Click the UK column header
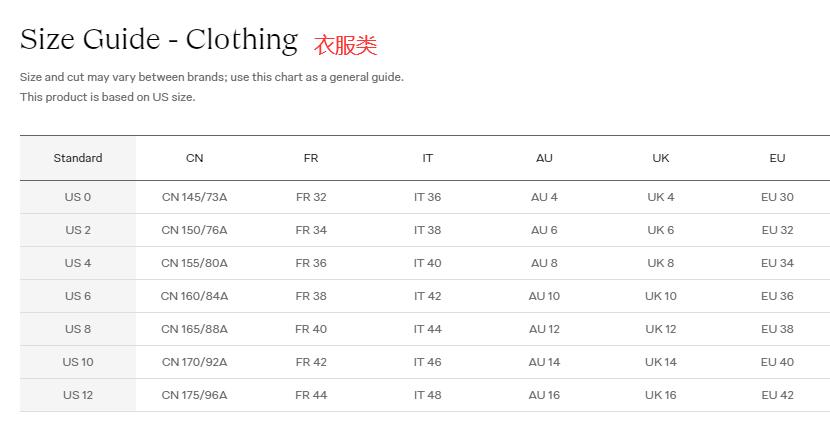 (661, 158)
